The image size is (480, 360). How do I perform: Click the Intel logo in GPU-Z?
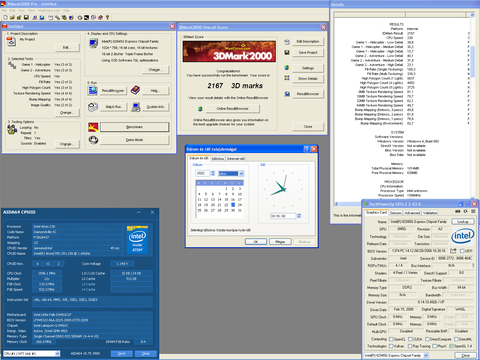tap(463, 236)
